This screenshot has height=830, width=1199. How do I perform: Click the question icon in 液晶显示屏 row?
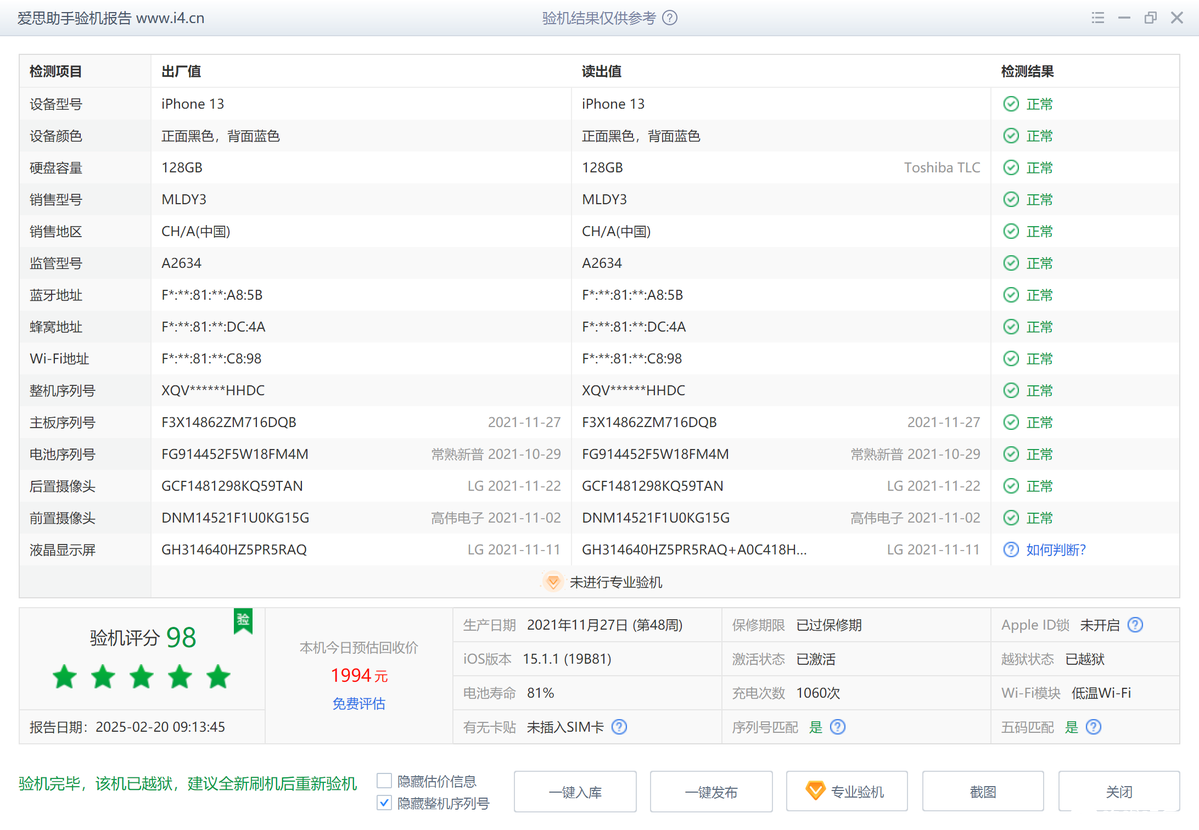(x=1011, y=549)
